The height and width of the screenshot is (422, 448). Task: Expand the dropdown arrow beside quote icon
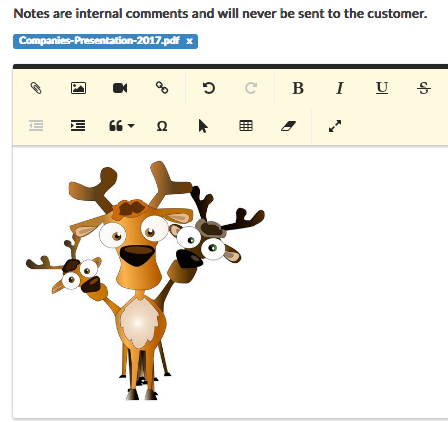(x=131, y=126)
